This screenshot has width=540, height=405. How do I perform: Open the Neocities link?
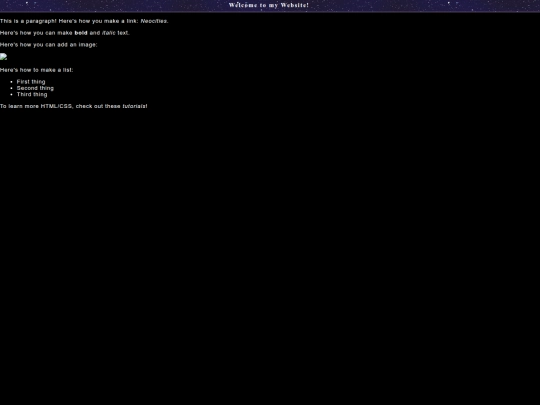[154, 21]
